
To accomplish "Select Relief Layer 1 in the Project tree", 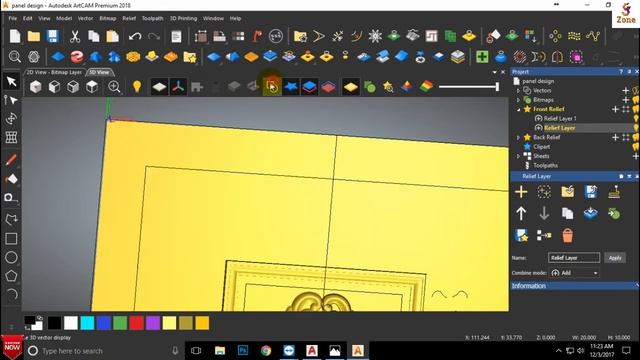I will [x=560, y=118].
